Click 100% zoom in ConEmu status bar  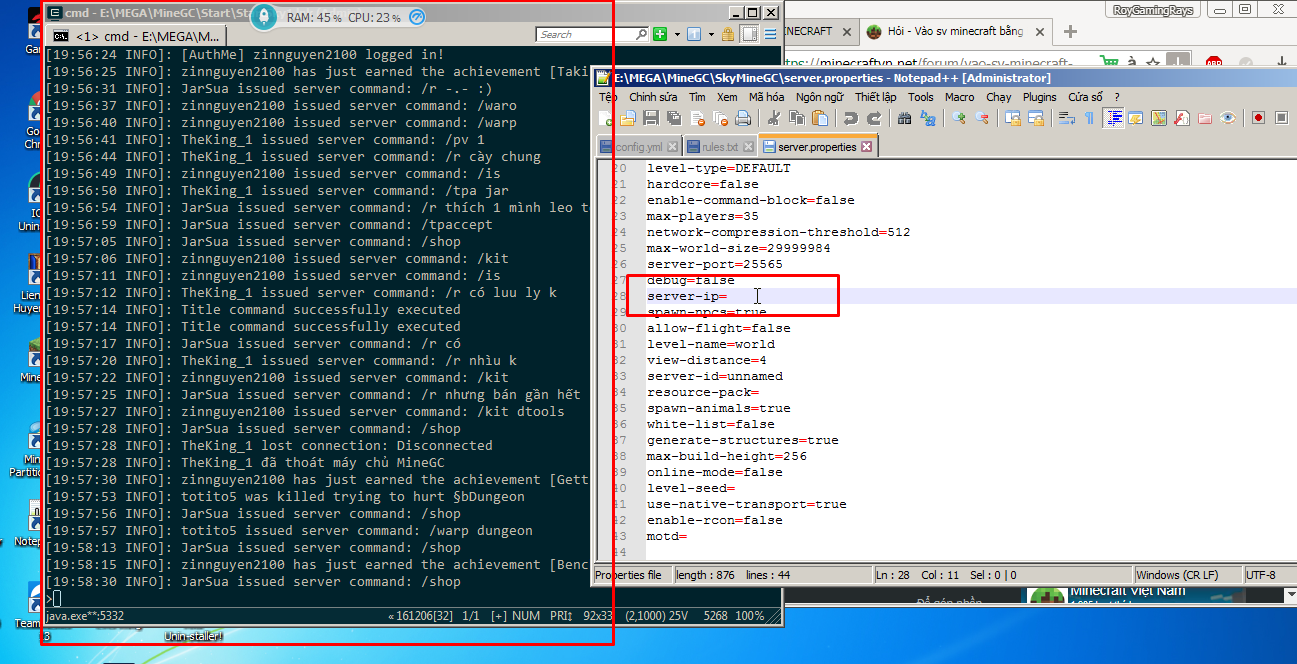coord(749,616)
